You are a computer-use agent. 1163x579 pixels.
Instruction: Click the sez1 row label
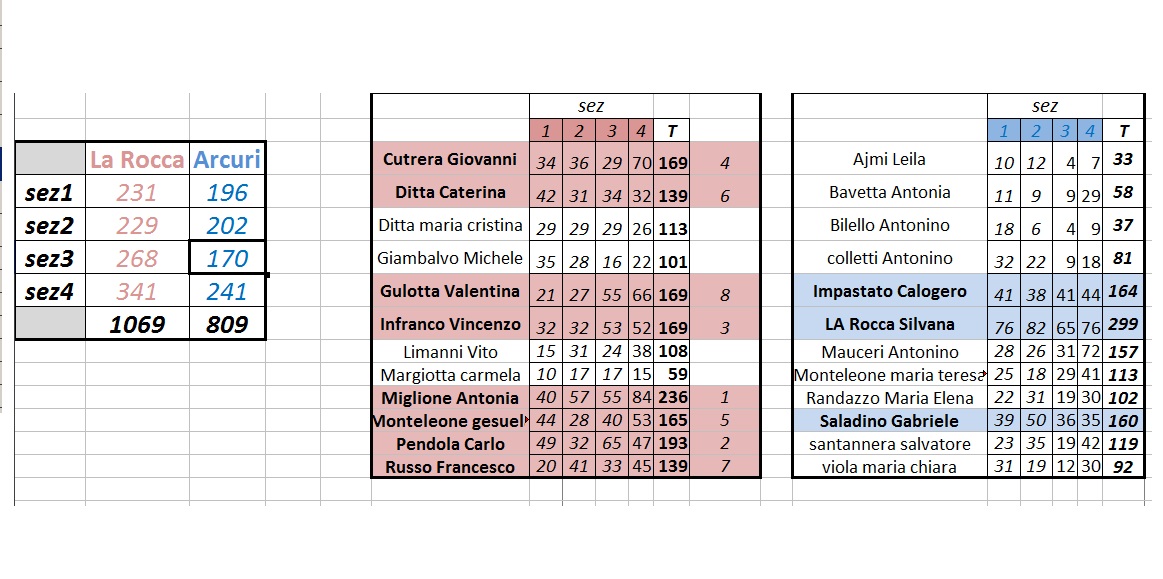(50, 192)
